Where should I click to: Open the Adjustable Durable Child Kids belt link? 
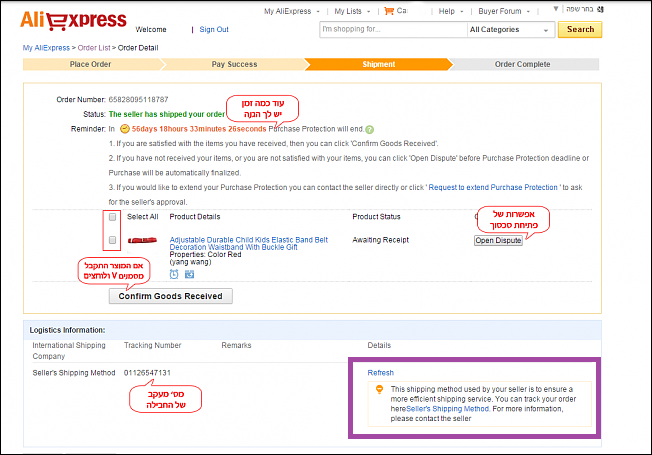click(x=248, y=243)
